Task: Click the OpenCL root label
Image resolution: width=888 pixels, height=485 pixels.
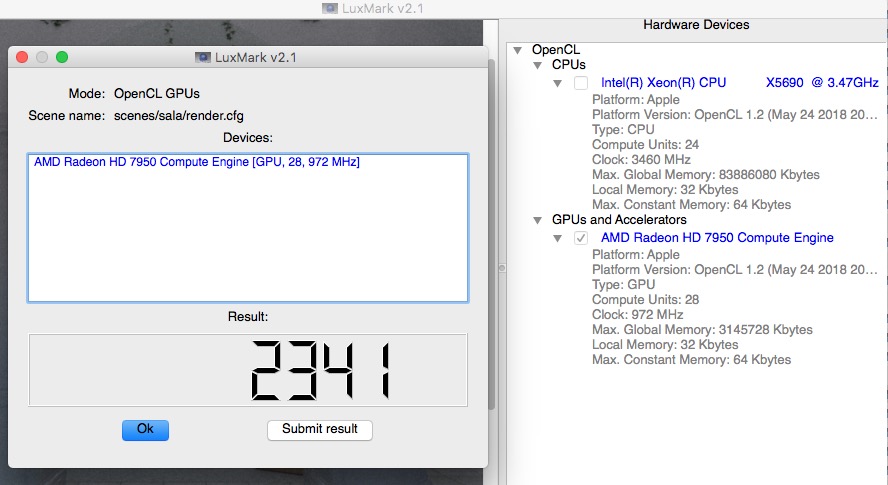Action: [556, 50]
